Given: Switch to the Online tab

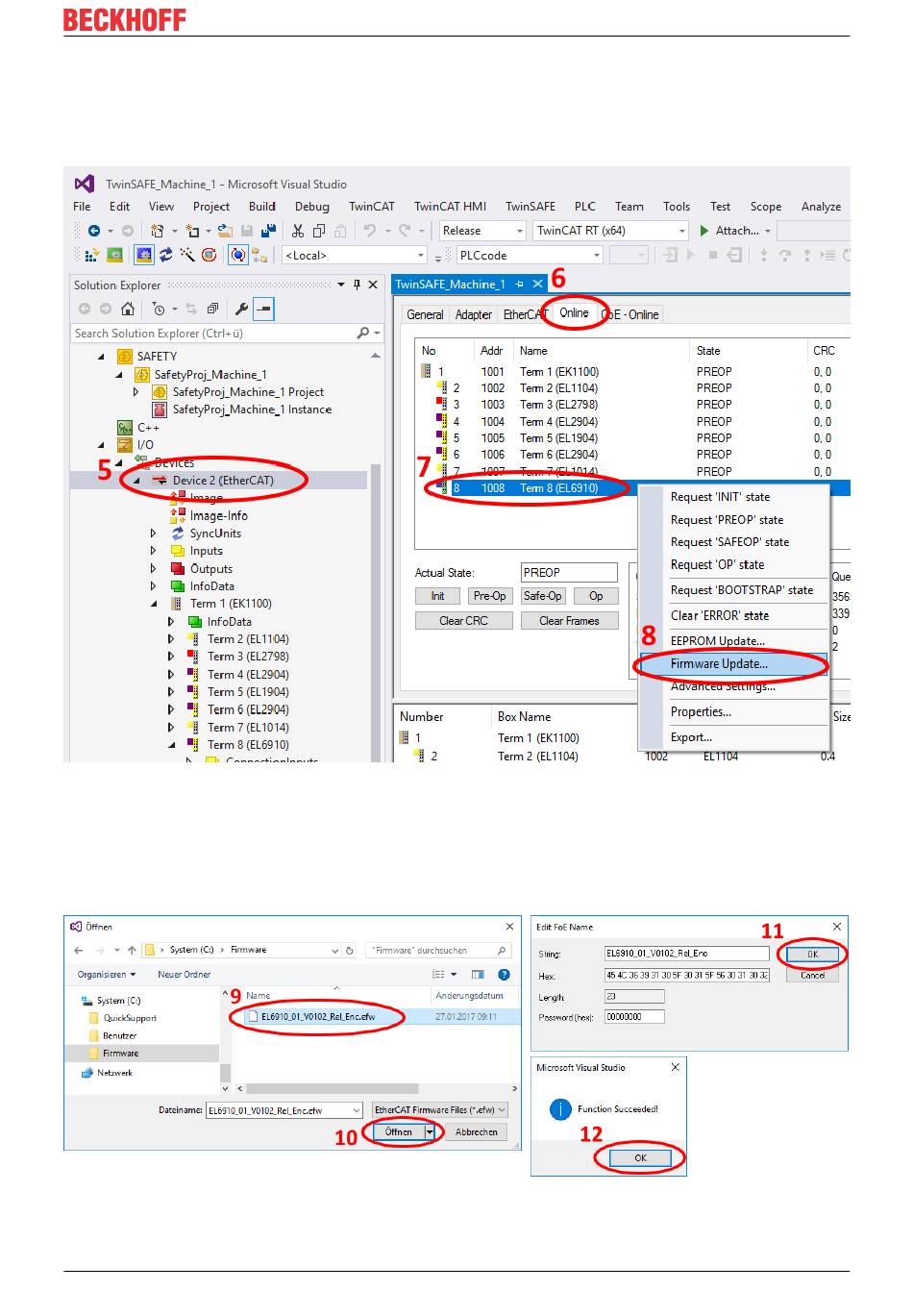Looking at the screenshot, I should [x=574, y=313].
